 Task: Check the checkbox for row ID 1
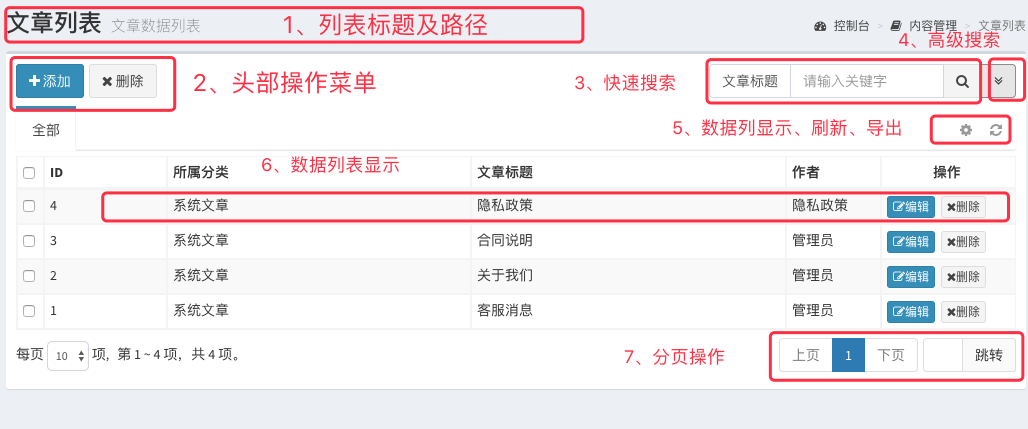(x=29, y=311)
